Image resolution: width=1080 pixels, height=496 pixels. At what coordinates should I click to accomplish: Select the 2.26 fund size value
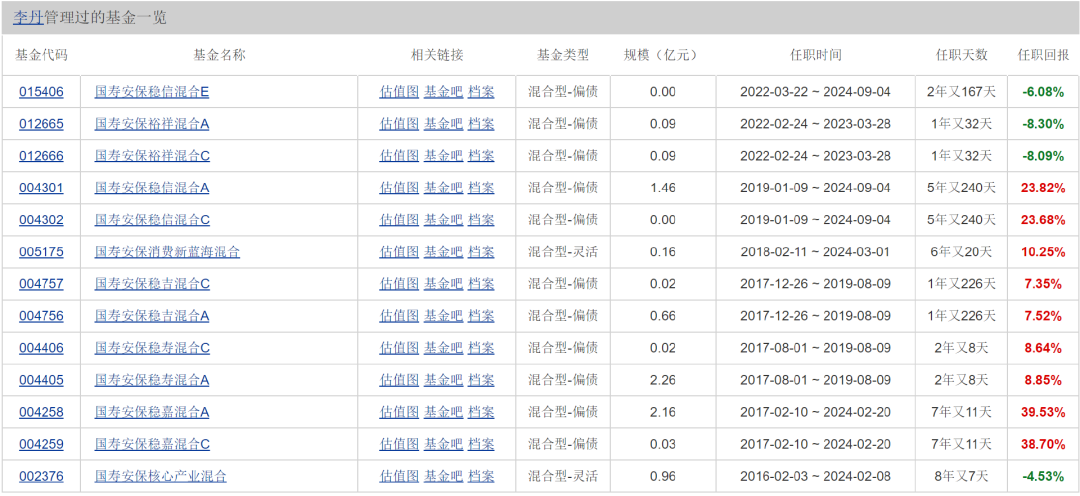[x=663, y=380]
